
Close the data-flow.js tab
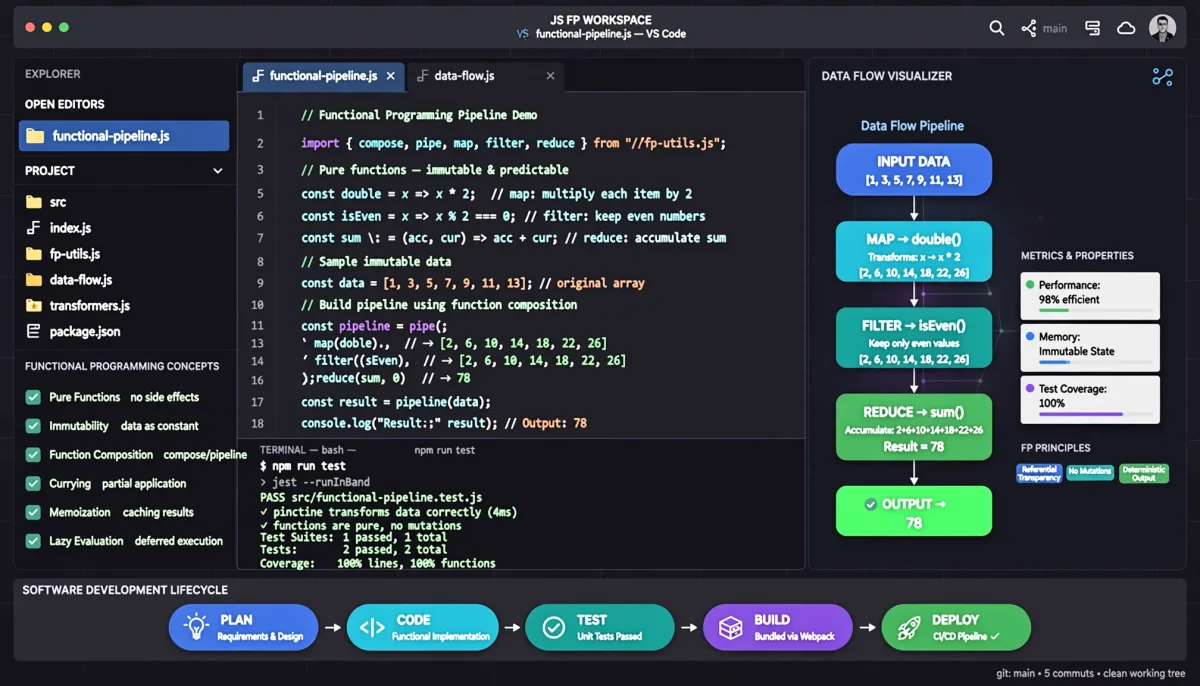[550, 76]
